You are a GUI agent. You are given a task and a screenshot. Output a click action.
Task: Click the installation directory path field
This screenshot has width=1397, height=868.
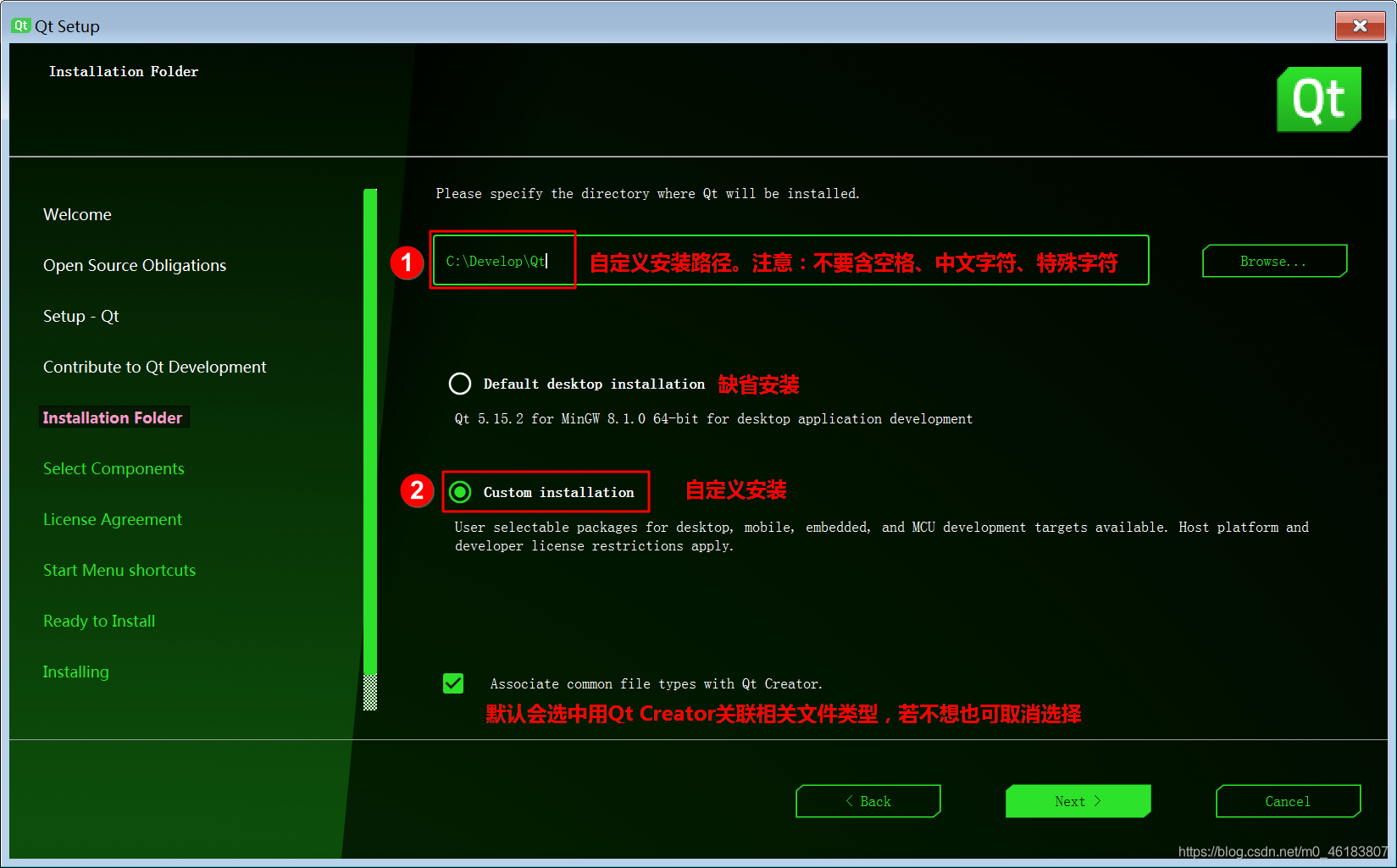click(x=790, y=261)
